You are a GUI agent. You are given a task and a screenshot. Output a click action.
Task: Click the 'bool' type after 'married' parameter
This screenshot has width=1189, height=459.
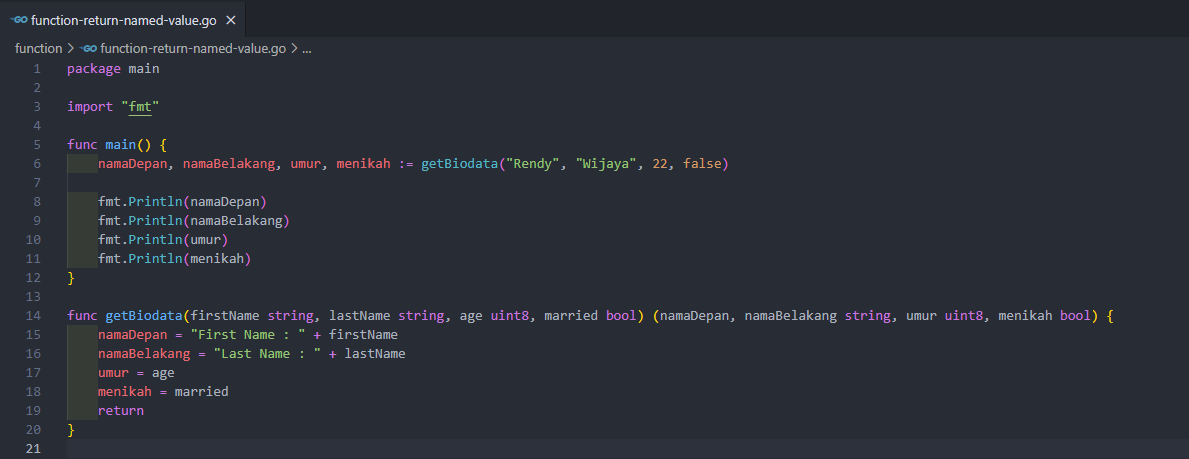[x=622, y=316]
